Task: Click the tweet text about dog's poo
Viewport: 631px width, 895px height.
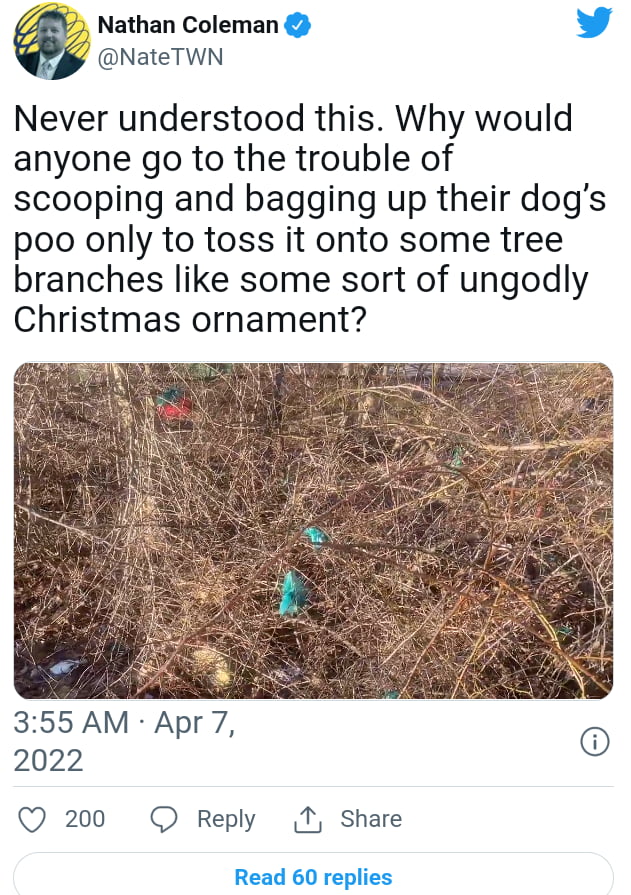Action: [x=310, y=219]
